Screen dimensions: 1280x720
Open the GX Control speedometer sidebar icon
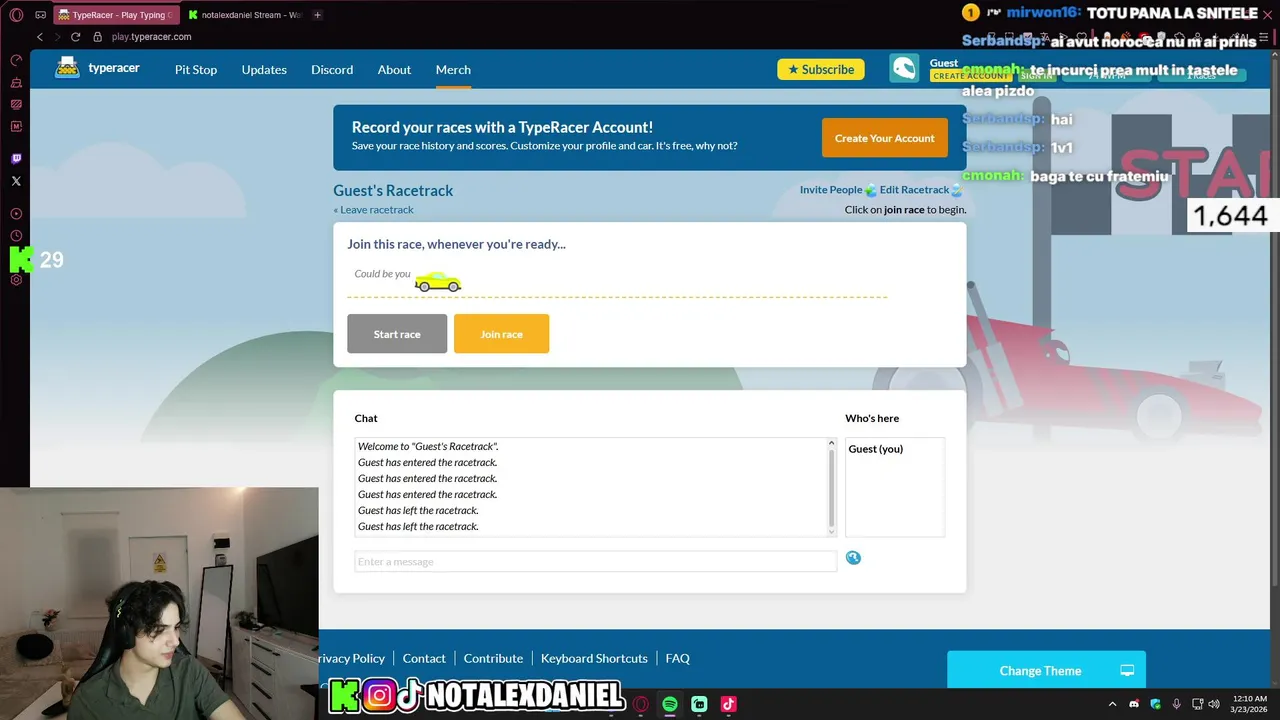tap(16, 60)
